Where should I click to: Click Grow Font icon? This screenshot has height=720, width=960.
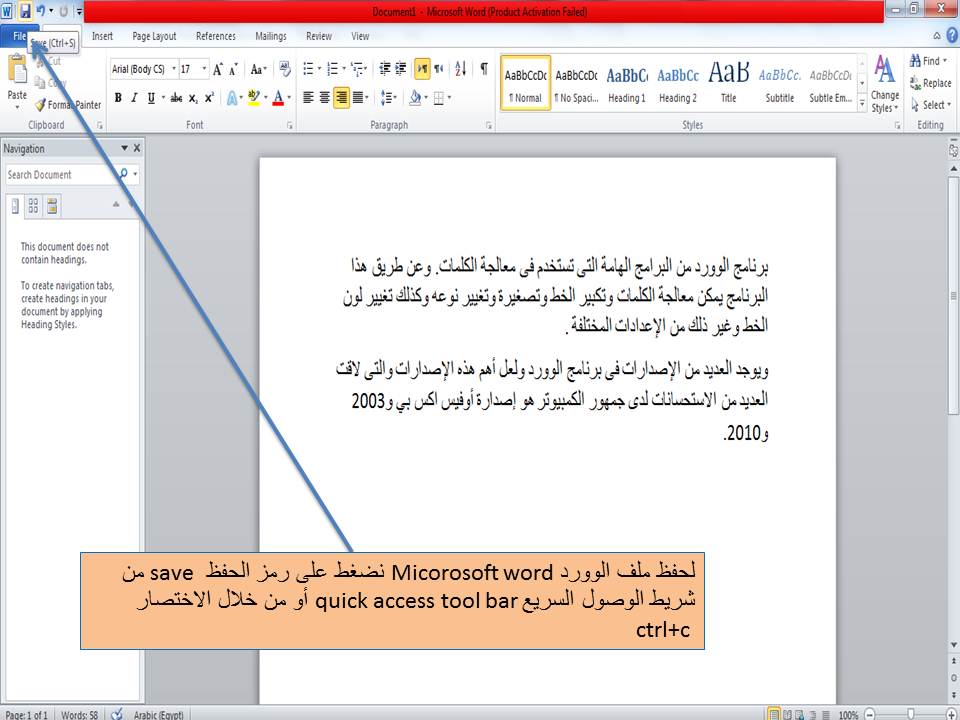[x=217, y=69]
